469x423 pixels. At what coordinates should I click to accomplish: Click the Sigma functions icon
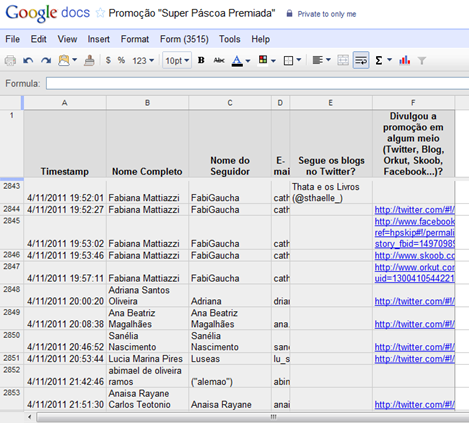click(379, 60)
